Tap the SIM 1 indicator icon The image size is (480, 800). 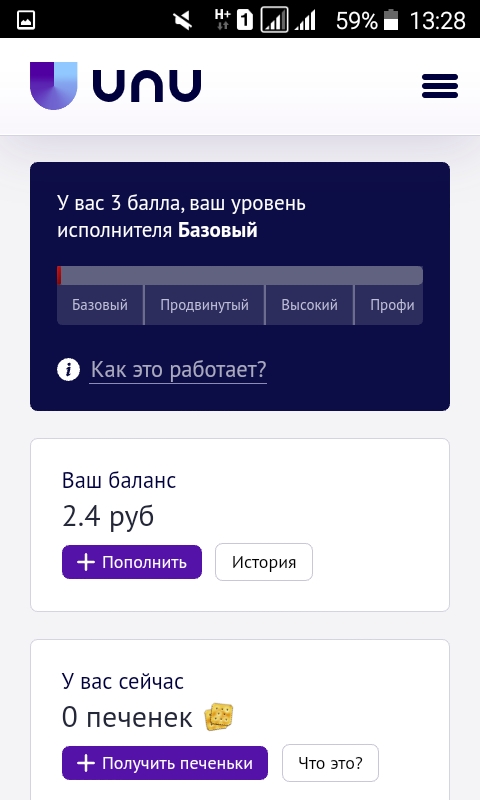coord(245,20)
